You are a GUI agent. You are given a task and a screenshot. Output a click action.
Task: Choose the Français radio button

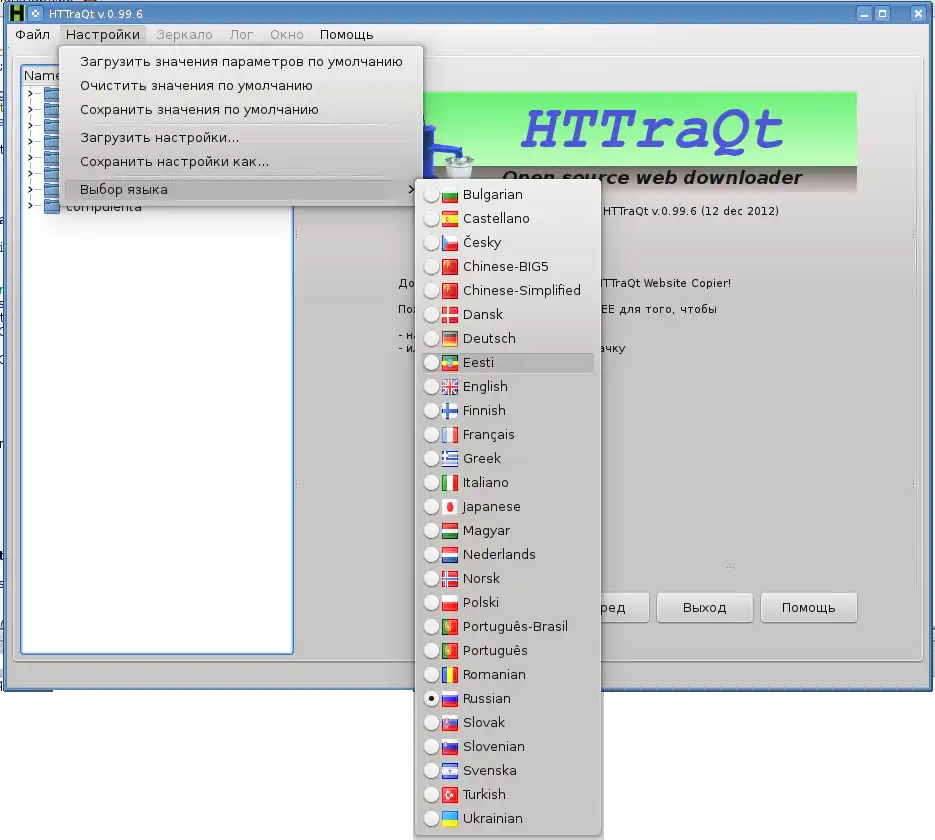tap(431, 435)
